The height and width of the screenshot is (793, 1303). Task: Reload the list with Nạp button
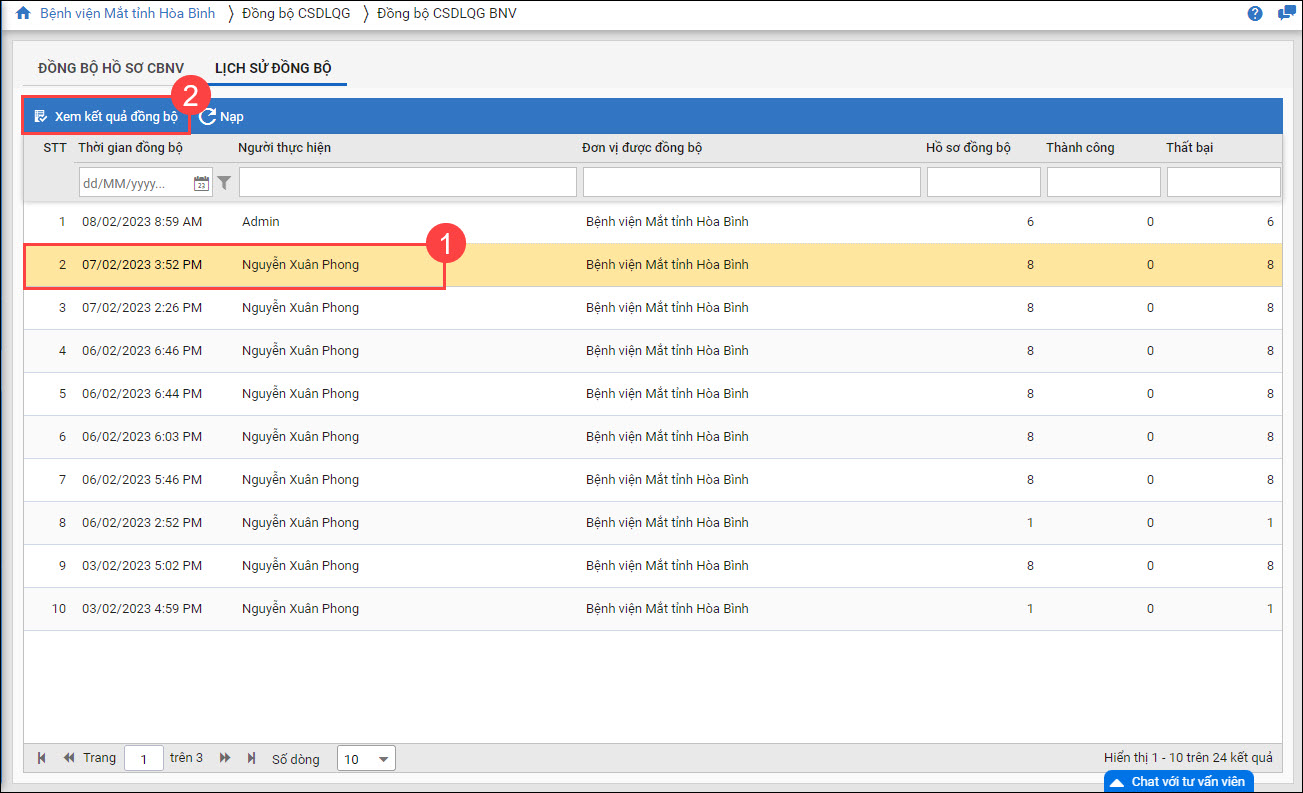click(x=222, y=116)
